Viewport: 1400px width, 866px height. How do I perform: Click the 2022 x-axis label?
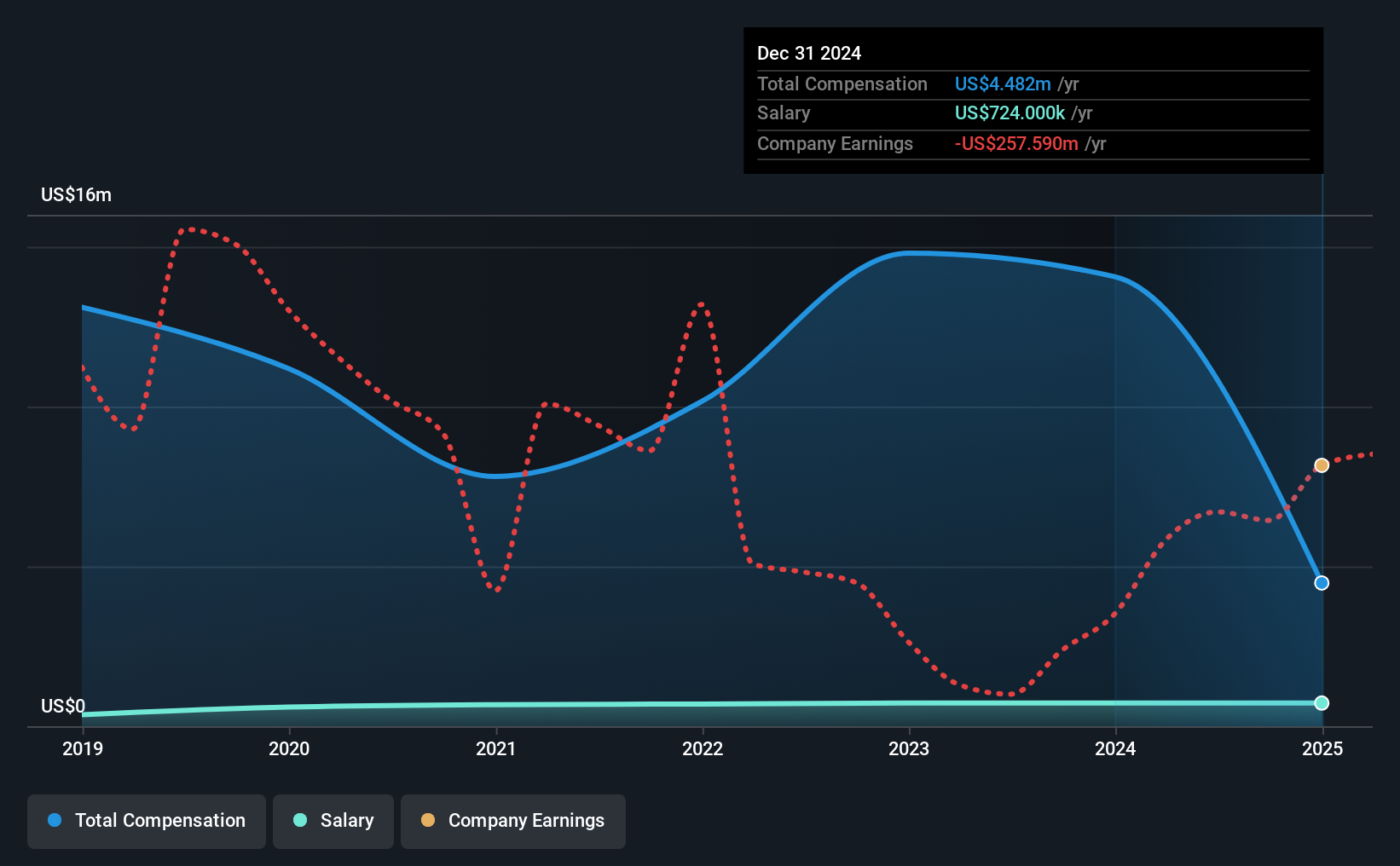703,748
